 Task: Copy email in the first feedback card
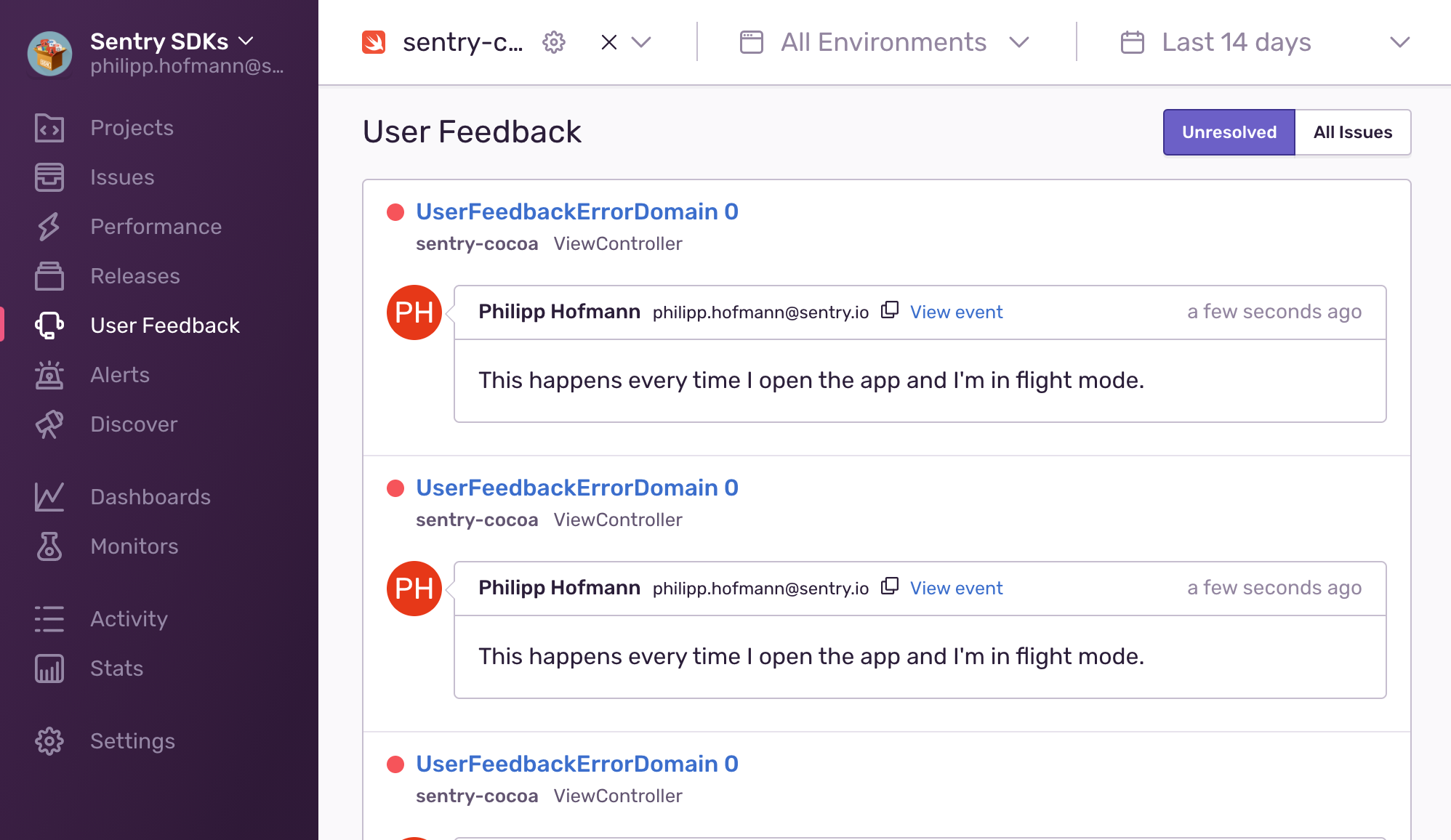(x=890, y=311)
